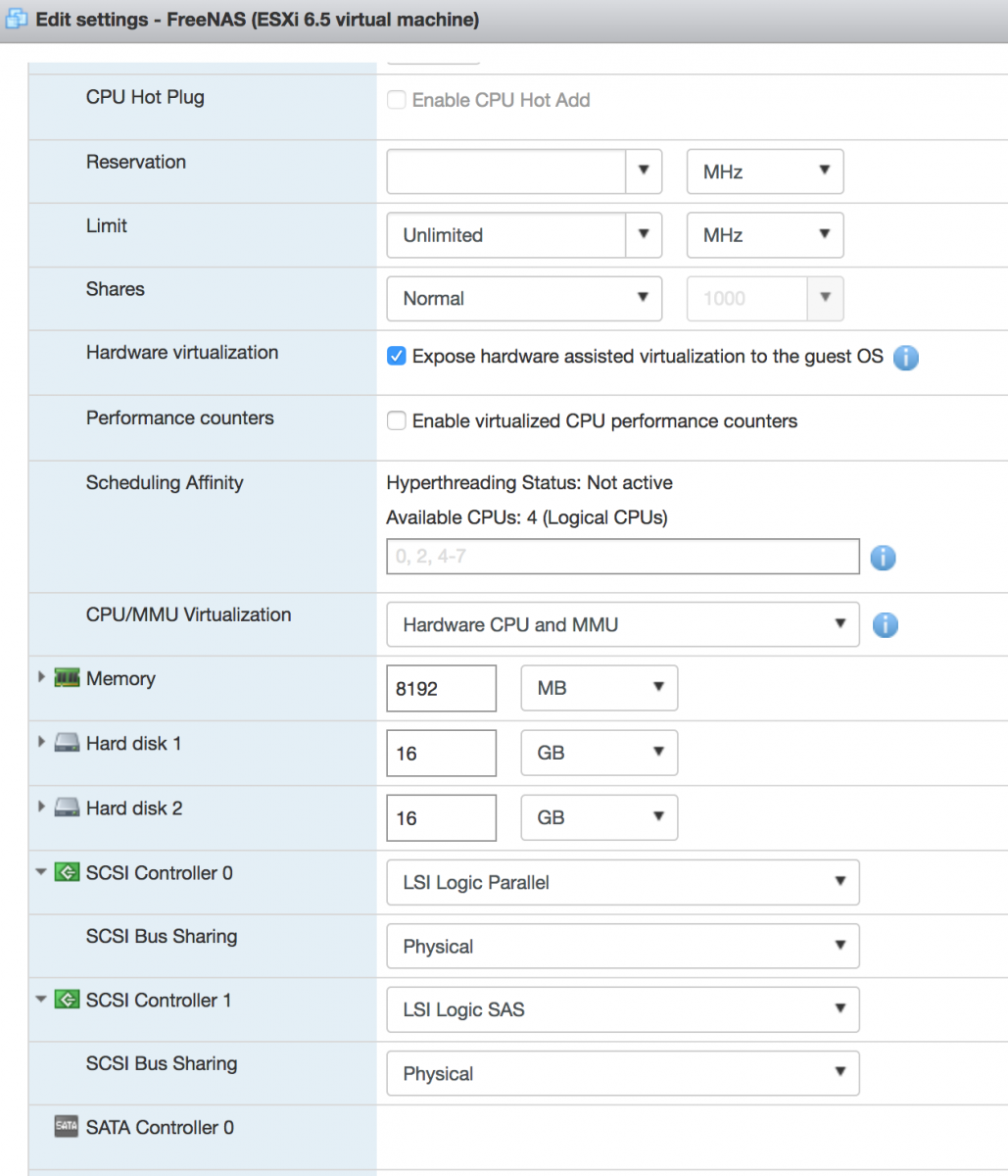Open info tooltip for hardware virtualization
This screenshot has width=1008, height=1176.
906,358
